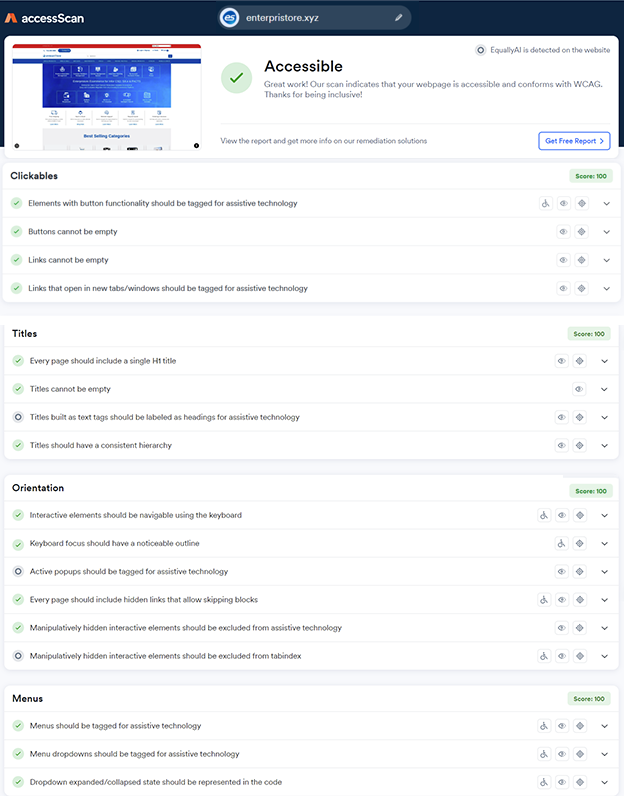The image size is (624, 796).
Task: Click wheelchair icon on dropdown expanded/collapsed state row
Action: [x=544, y=782]
